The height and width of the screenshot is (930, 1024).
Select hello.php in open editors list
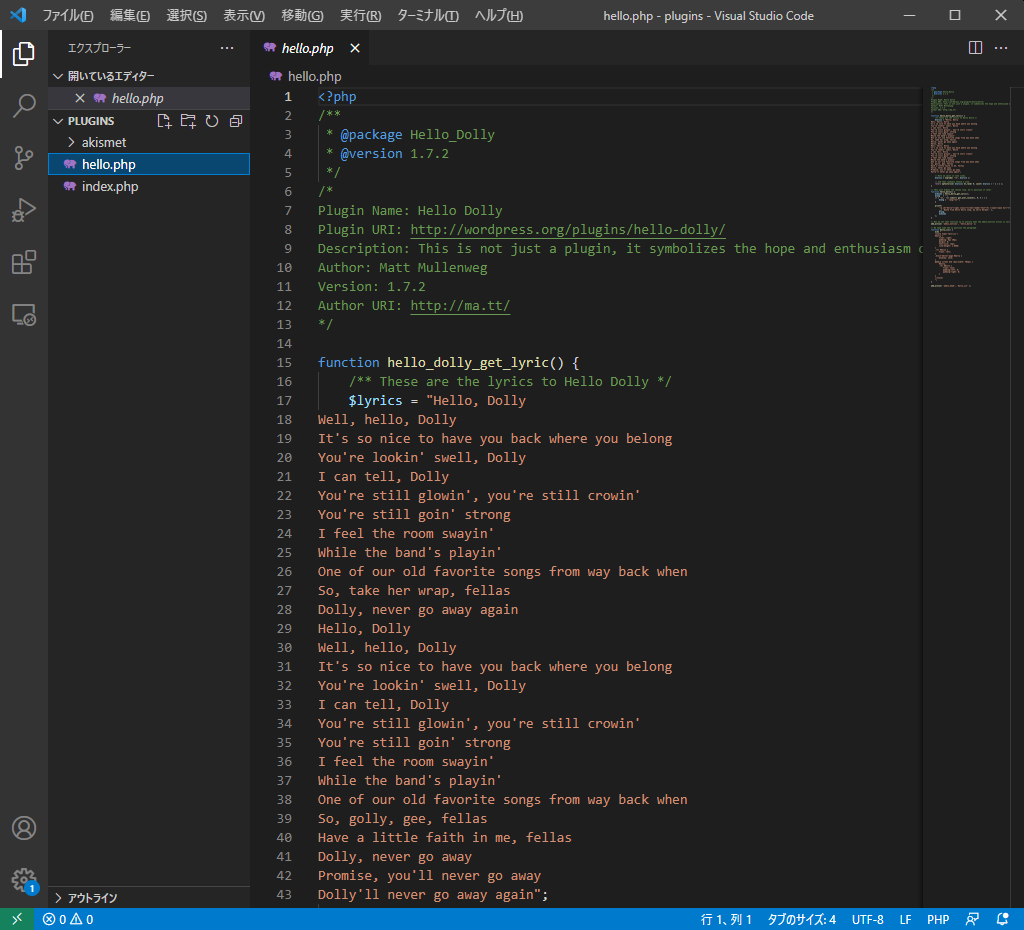[150, 98]
